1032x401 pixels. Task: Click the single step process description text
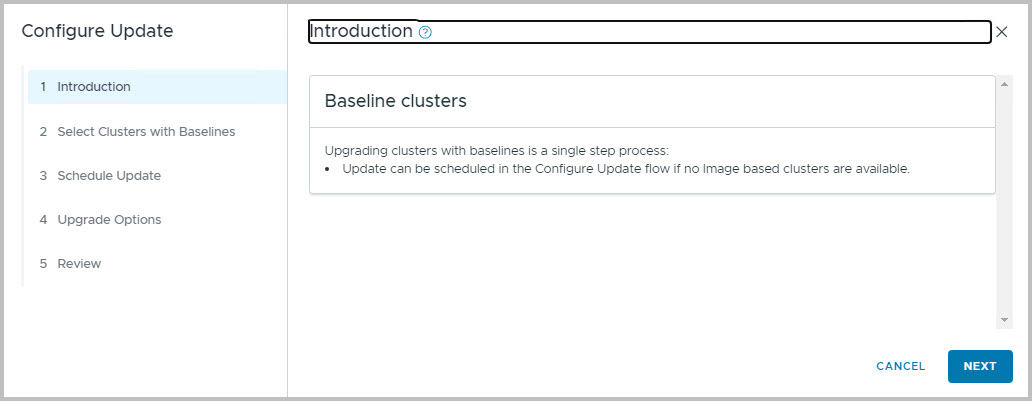pos(497,151)
